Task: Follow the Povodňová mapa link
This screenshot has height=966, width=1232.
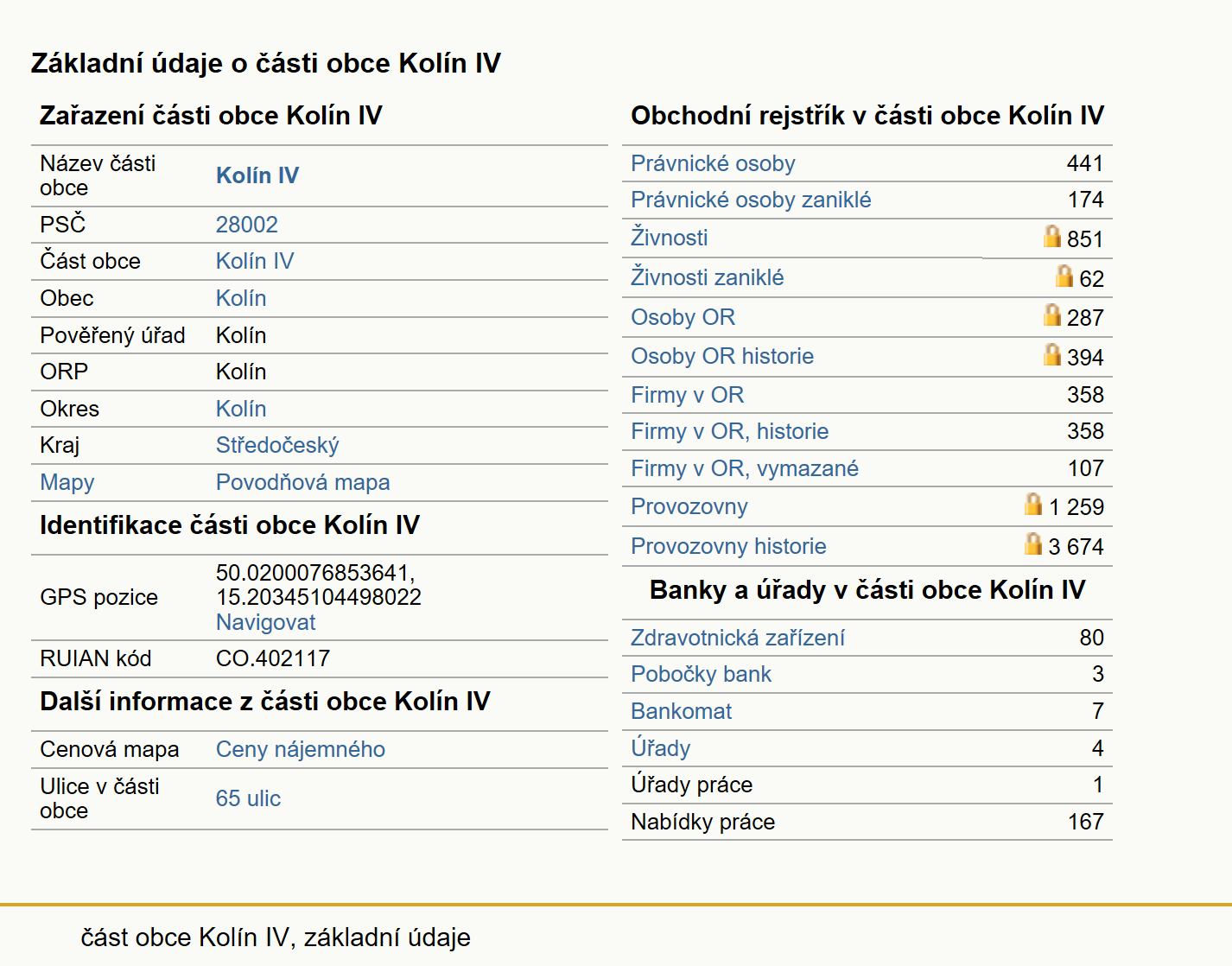Action: click(x=302, y=482)
